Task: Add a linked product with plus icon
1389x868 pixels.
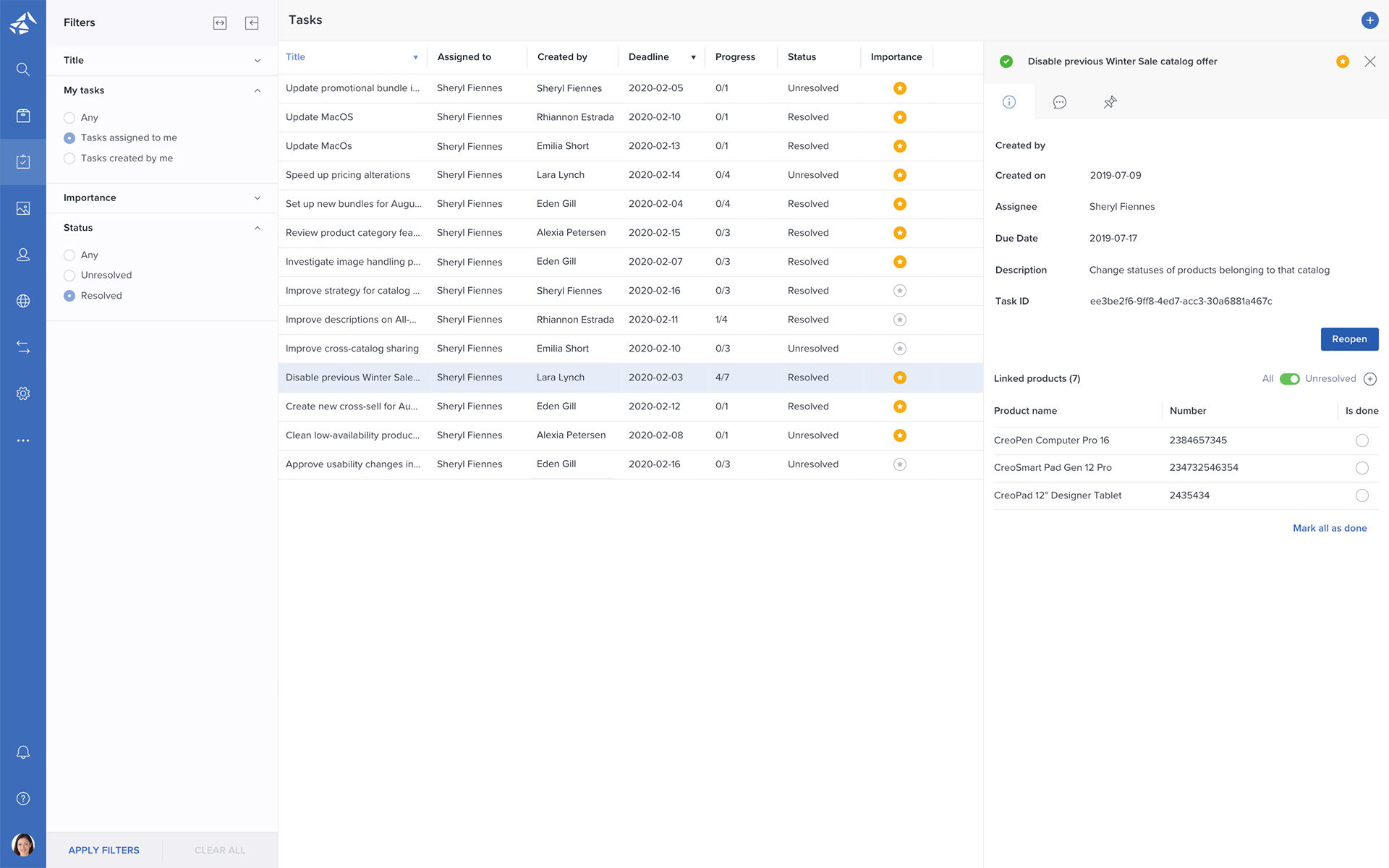Action: 1370,379
